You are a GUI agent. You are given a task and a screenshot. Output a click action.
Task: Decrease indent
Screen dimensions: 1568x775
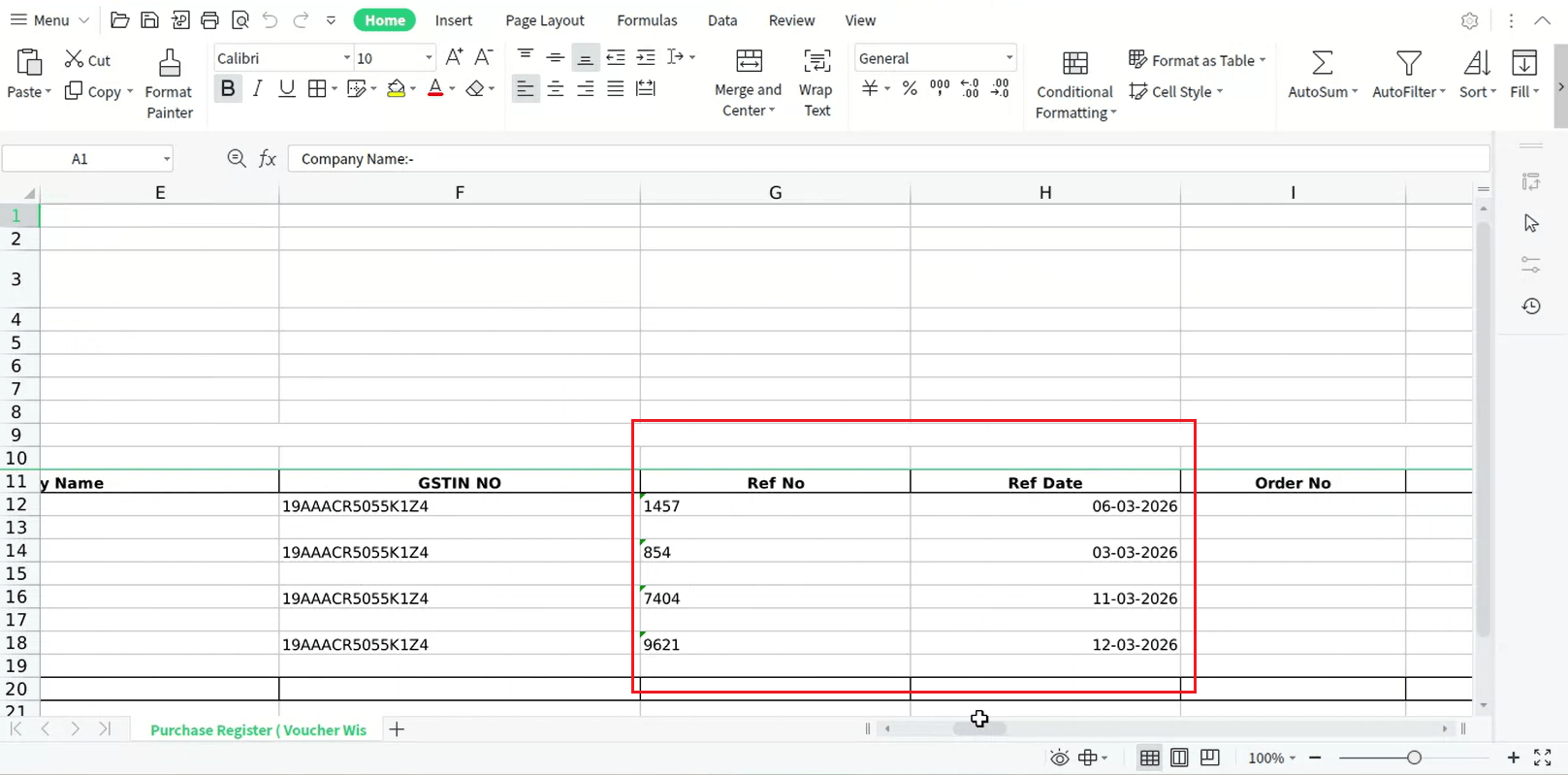[616, 57]
